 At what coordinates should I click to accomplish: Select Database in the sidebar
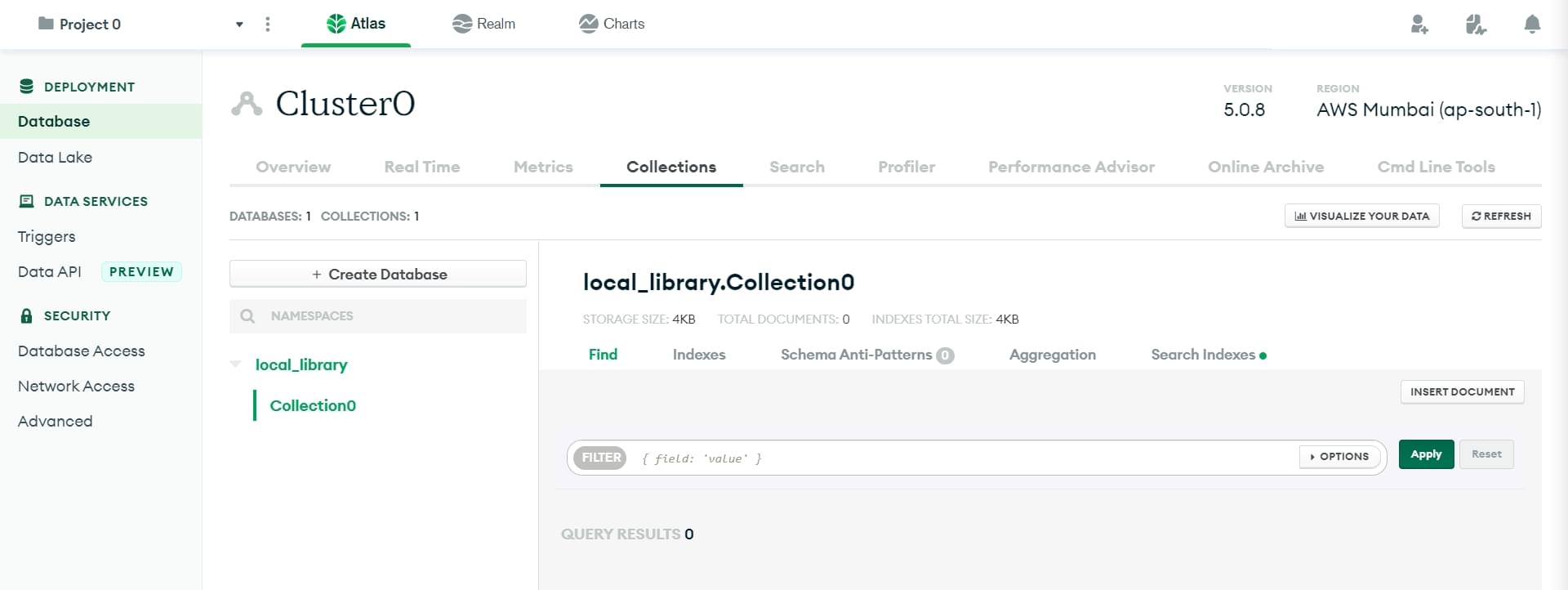point(54,121)
